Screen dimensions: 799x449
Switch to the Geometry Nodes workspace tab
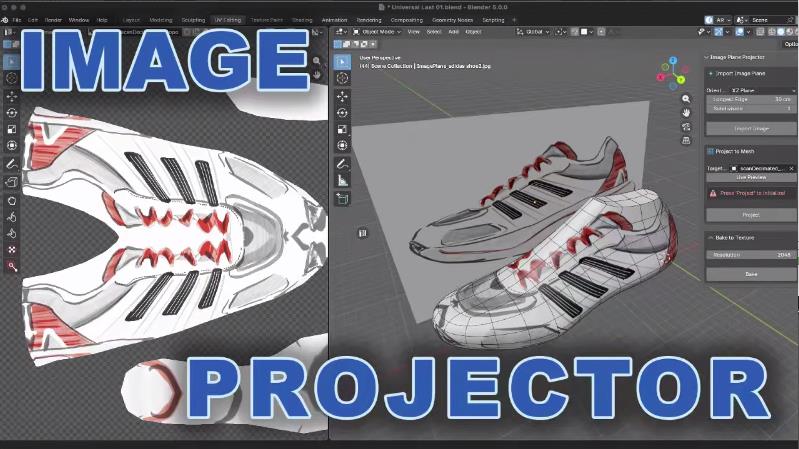(x=452, y=20)
